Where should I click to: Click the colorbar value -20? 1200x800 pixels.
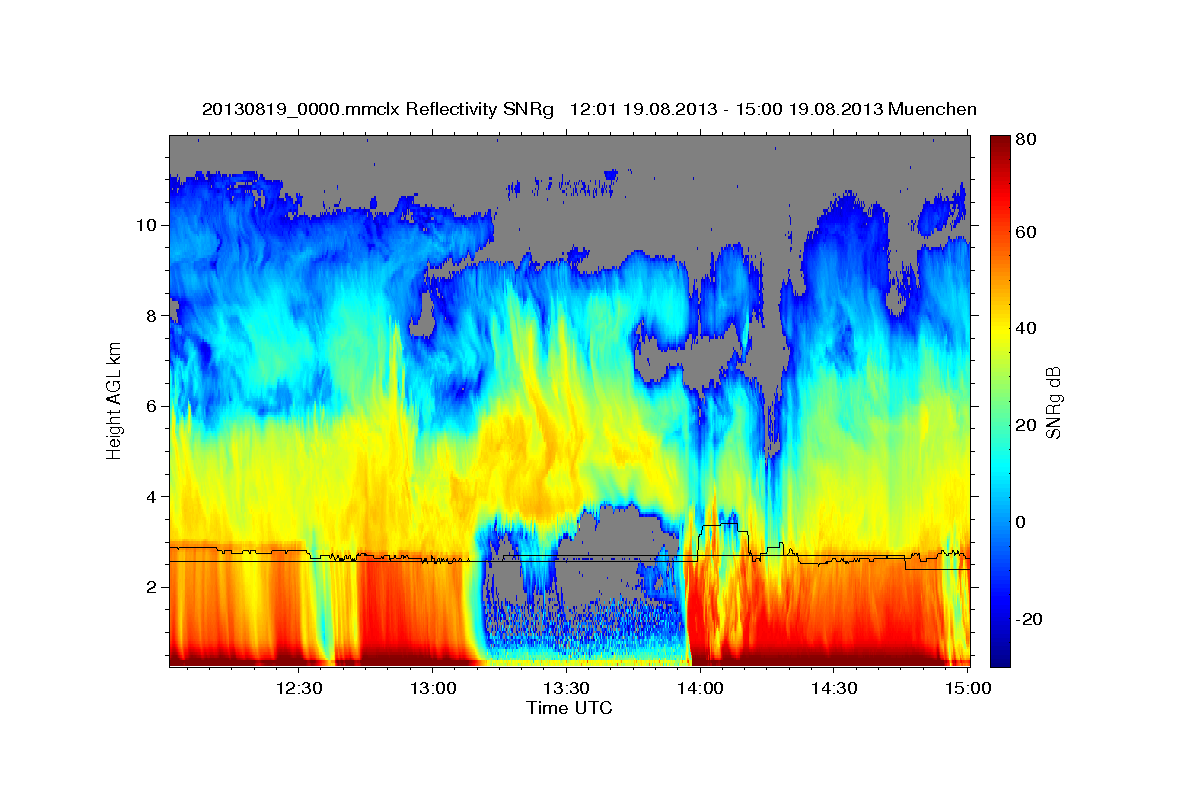pos(1030,619)
